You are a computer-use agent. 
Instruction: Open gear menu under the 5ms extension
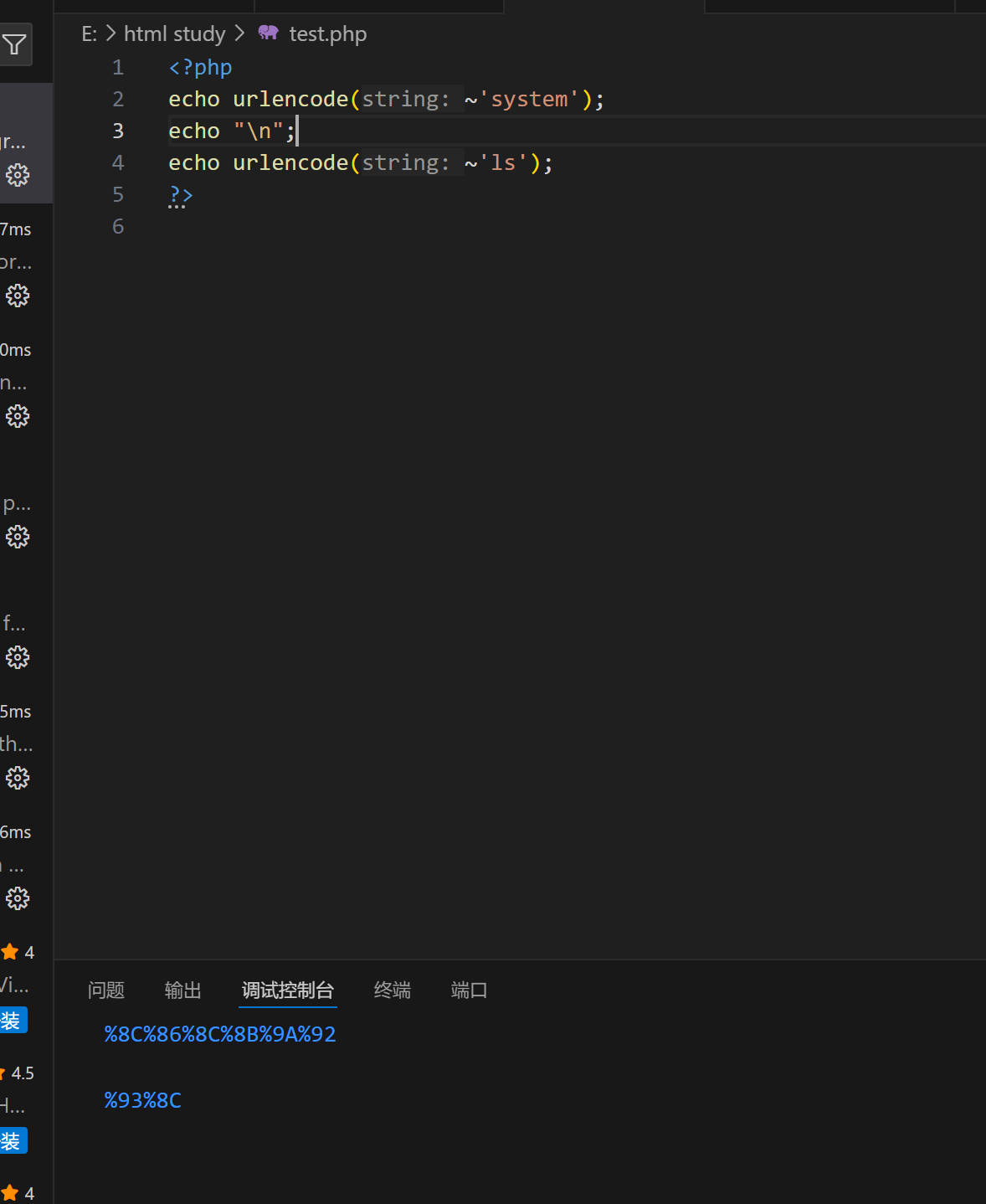tap(18, 778)
